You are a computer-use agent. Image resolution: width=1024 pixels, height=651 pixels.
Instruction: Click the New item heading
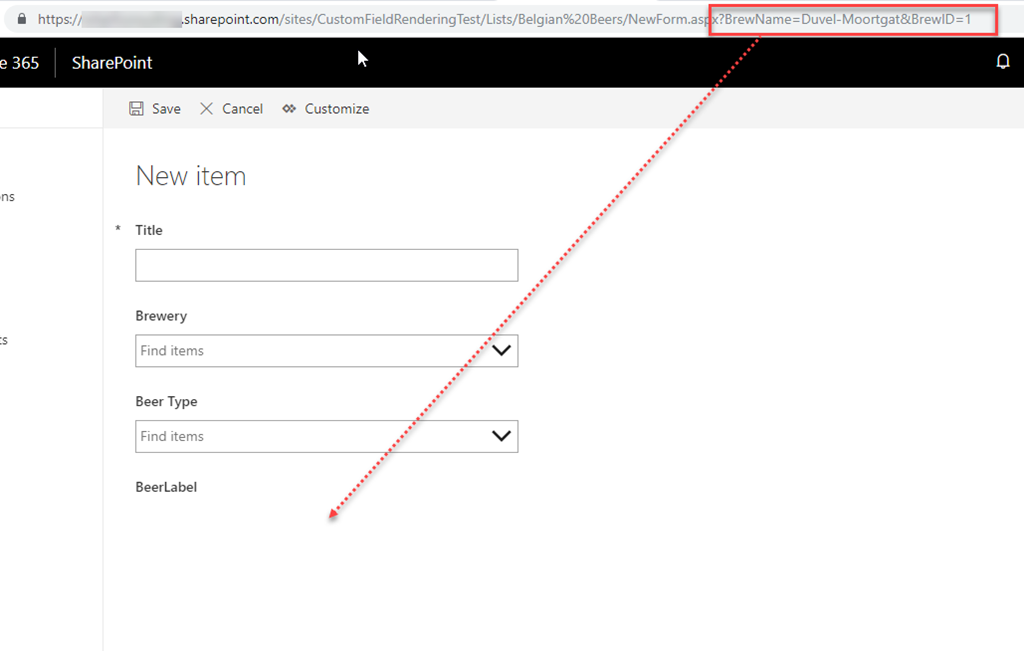(191, 176)
